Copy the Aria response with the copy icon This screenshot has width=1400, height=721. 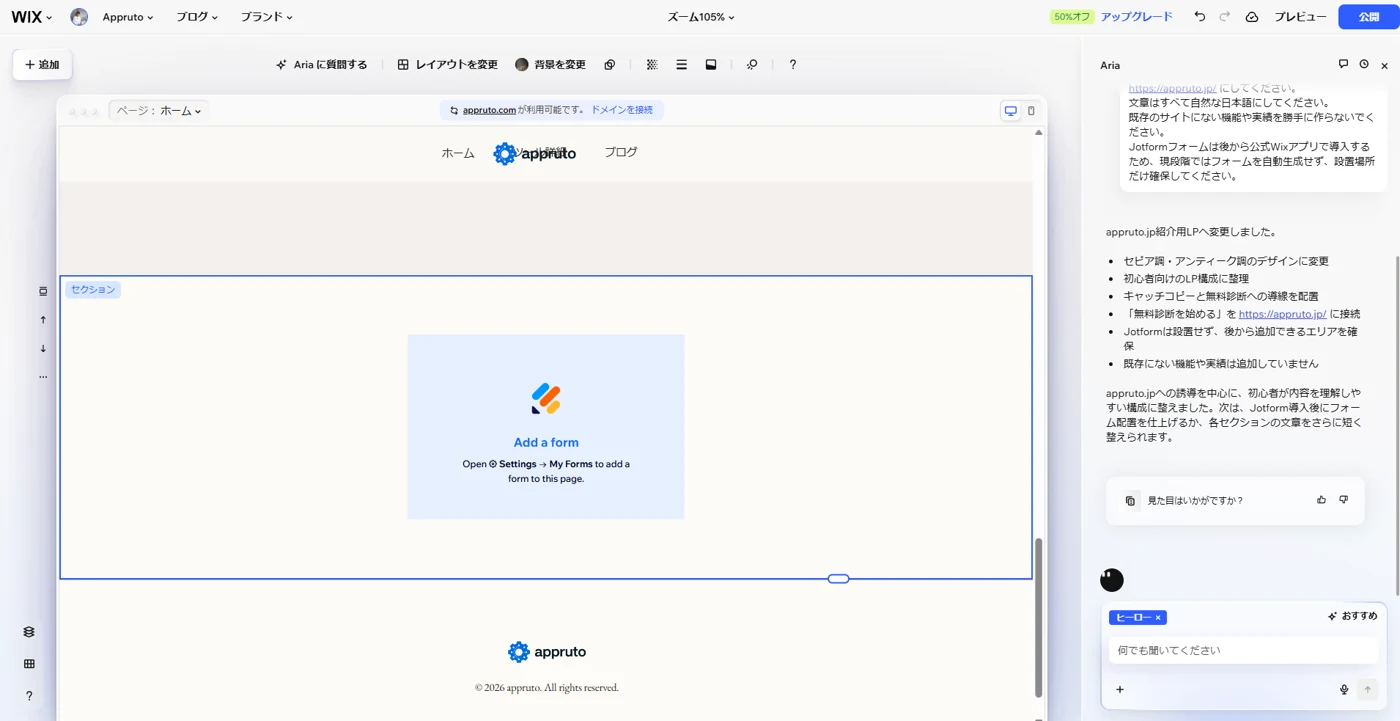1130,501
